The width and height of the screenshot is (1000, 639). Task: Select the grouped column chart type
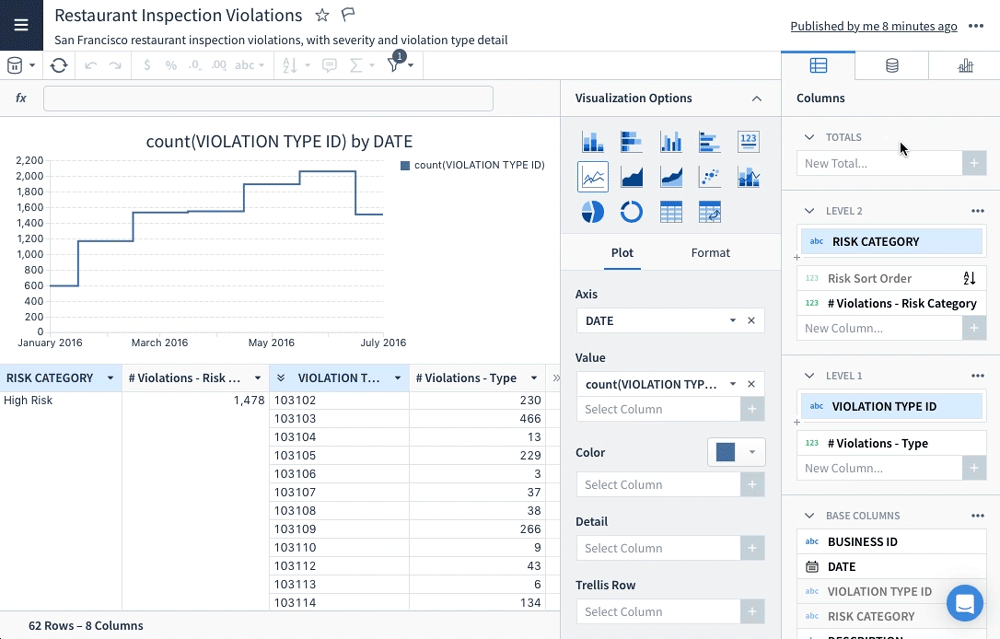(671, 142)
